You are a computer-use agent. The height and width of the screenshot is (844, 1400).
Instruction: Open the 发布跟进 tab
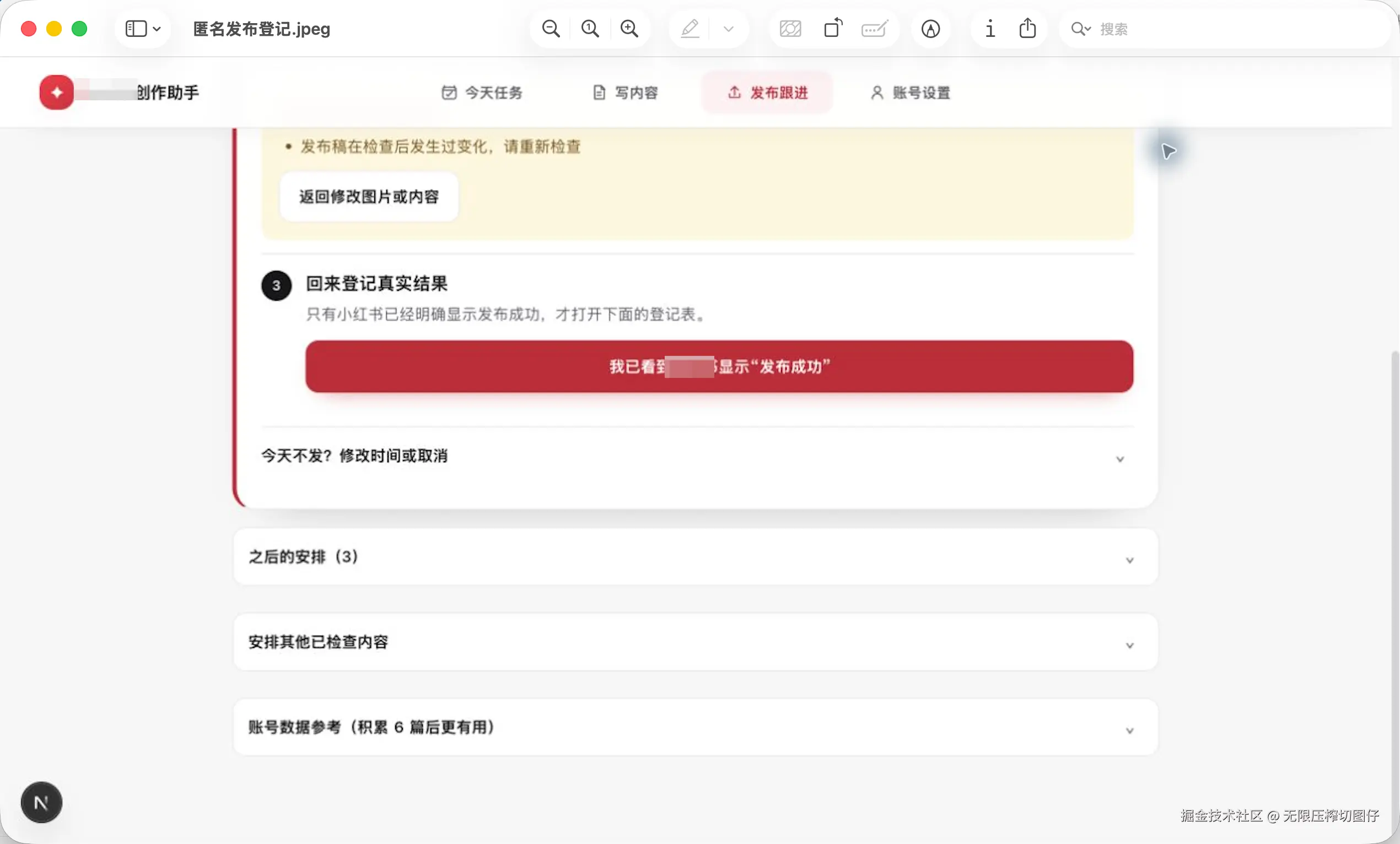pos(768,93)
